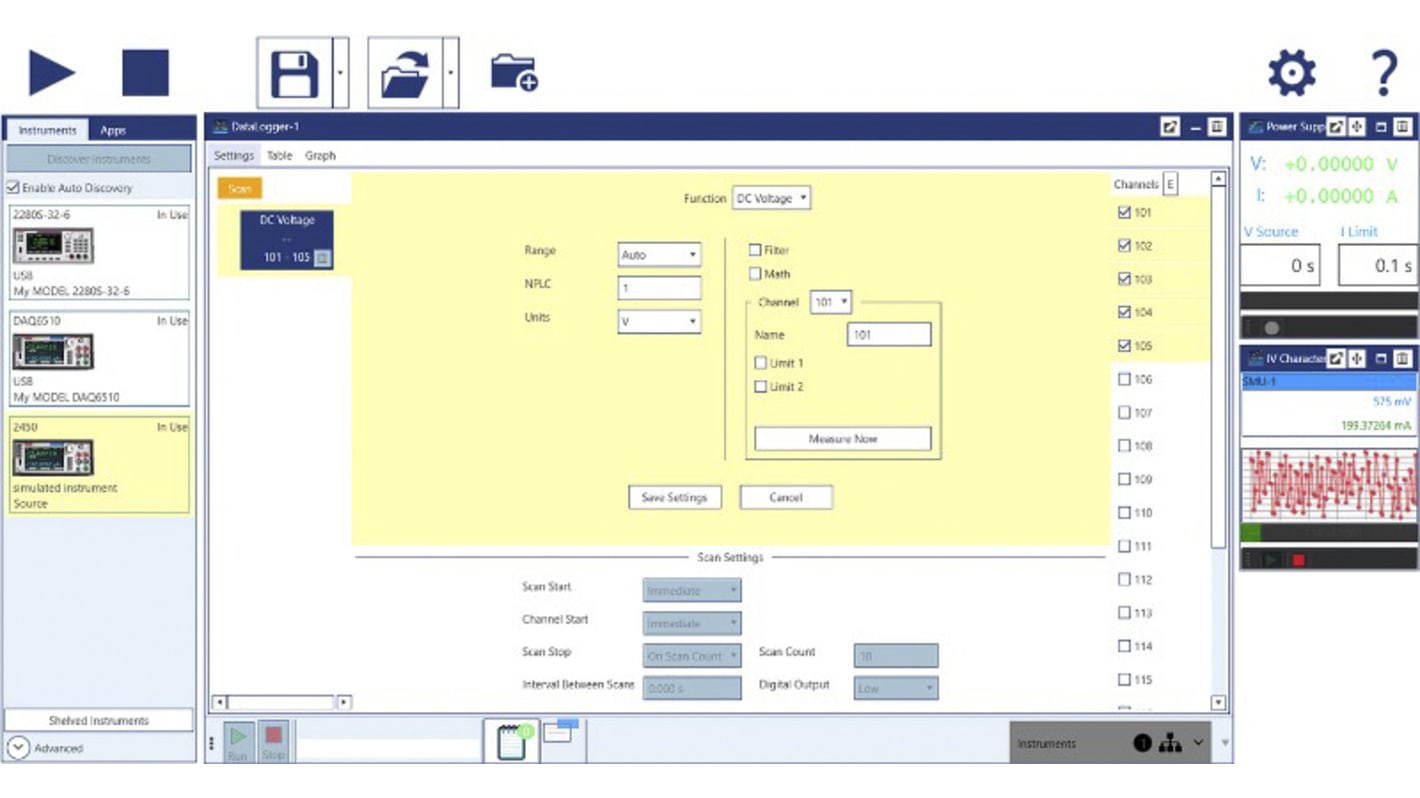Screen dimensions: 1420x798
Task: Start all apps with the large play icon
Action: pos(51,73)
